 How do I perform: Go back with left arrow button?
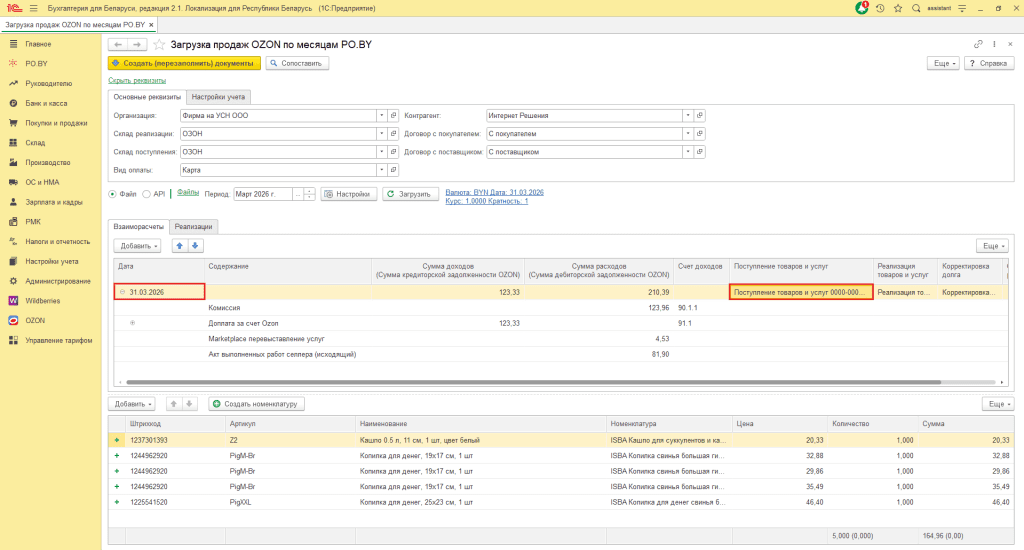[x=118, y=44]
